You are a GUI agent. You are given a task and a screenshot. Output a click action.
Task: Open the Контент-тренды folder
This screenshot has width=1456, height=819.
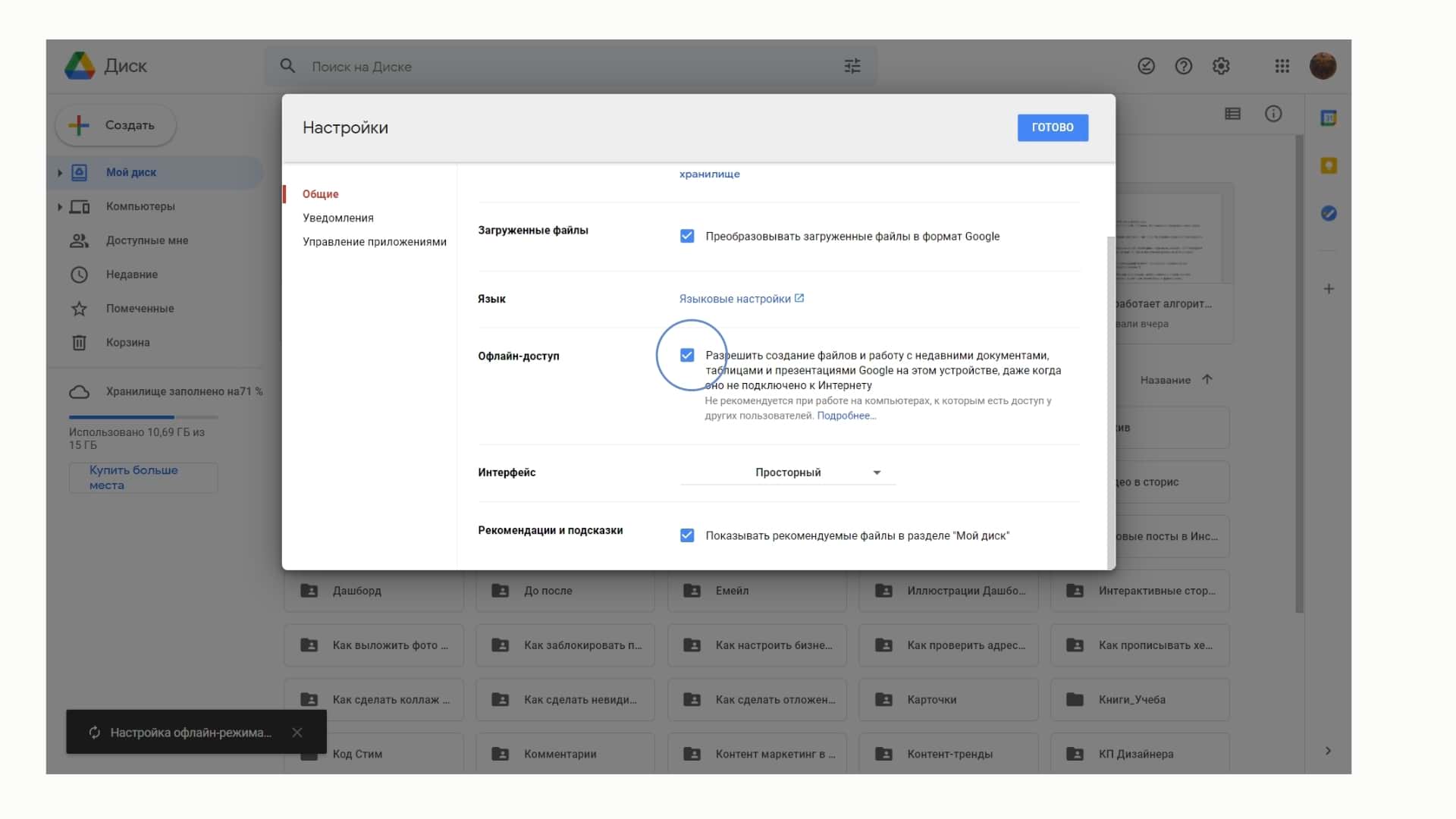[949, 754]
